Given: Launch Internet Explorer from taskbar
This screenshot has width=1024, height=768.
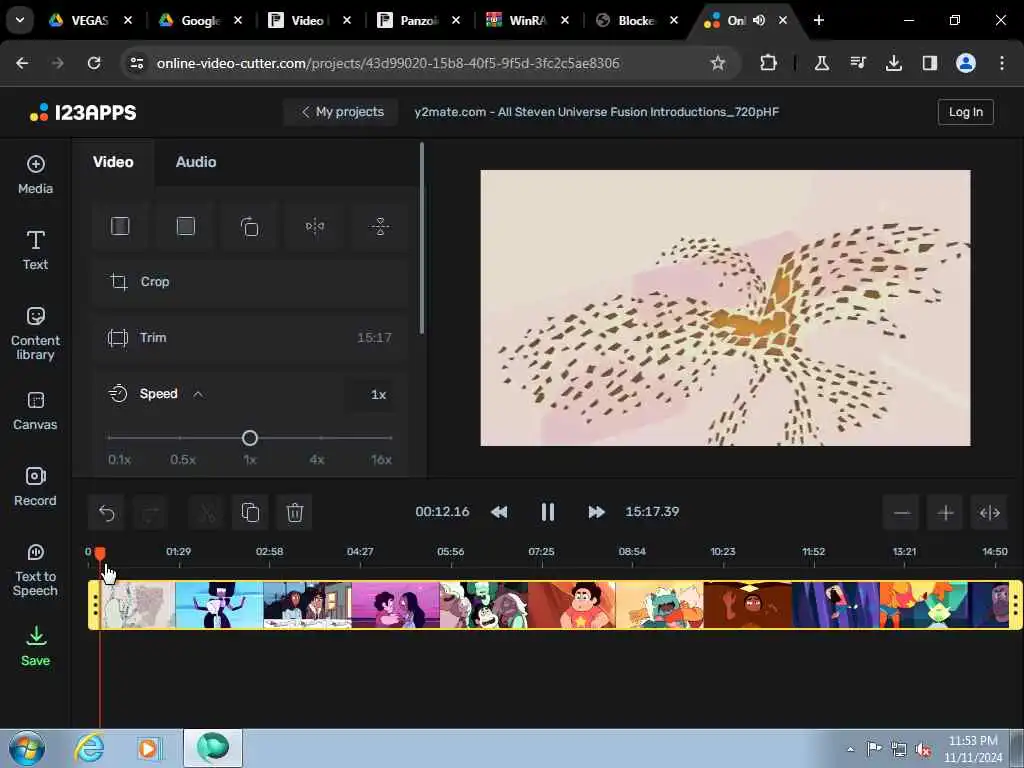Looking at the screenshot, I should click(x=89, y=748).
